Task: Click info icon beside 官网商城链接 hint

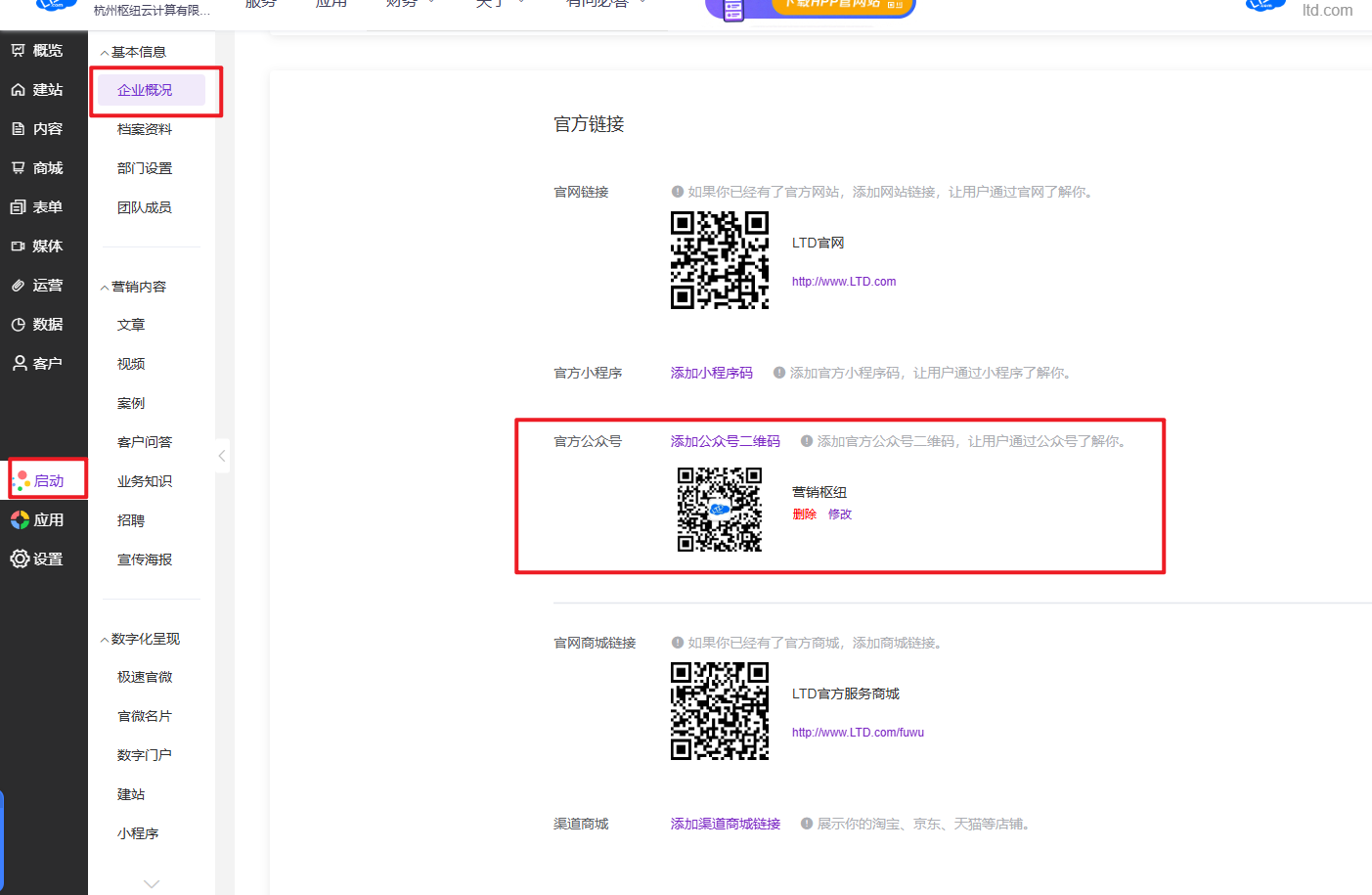Action: [677, 643]
